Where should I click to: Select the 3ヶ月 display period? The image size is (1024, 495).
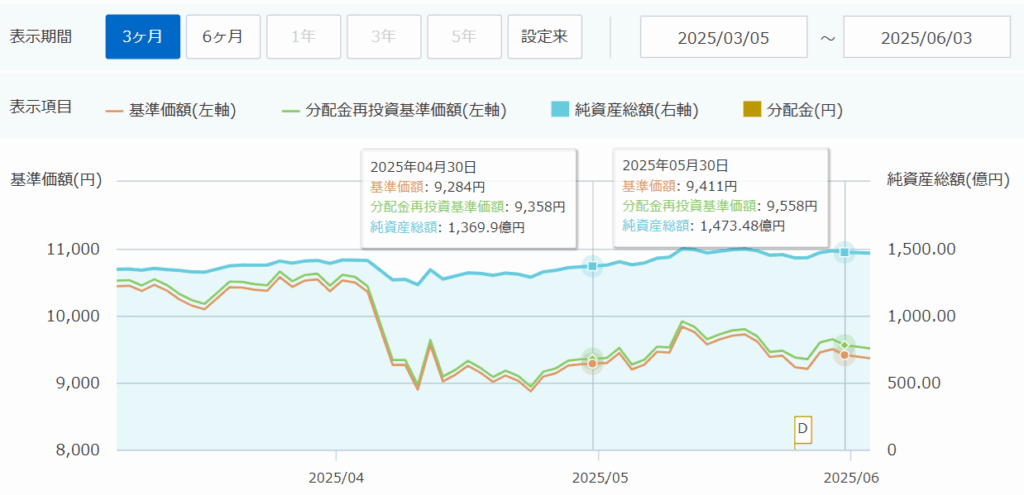[142, 37]
